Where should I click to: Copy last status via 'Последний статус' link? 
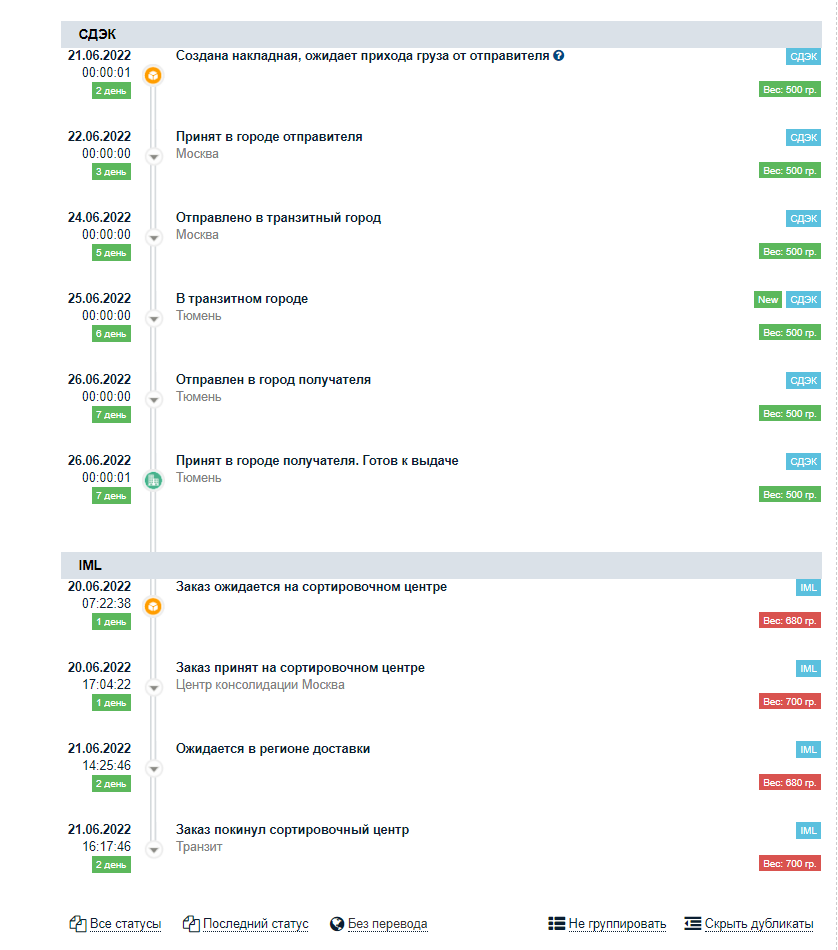point(256,924)
